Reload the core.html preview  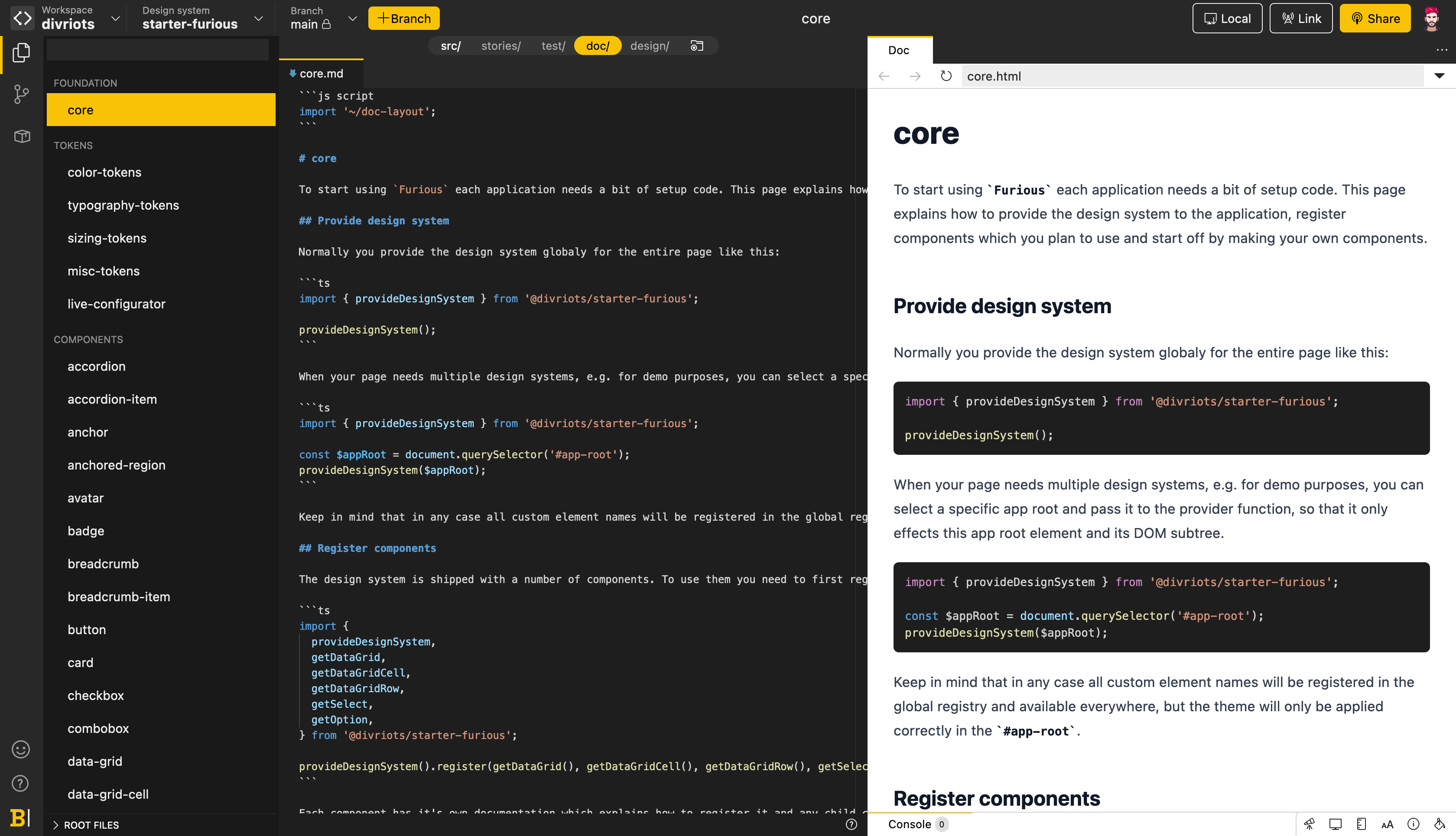[946, 76]
